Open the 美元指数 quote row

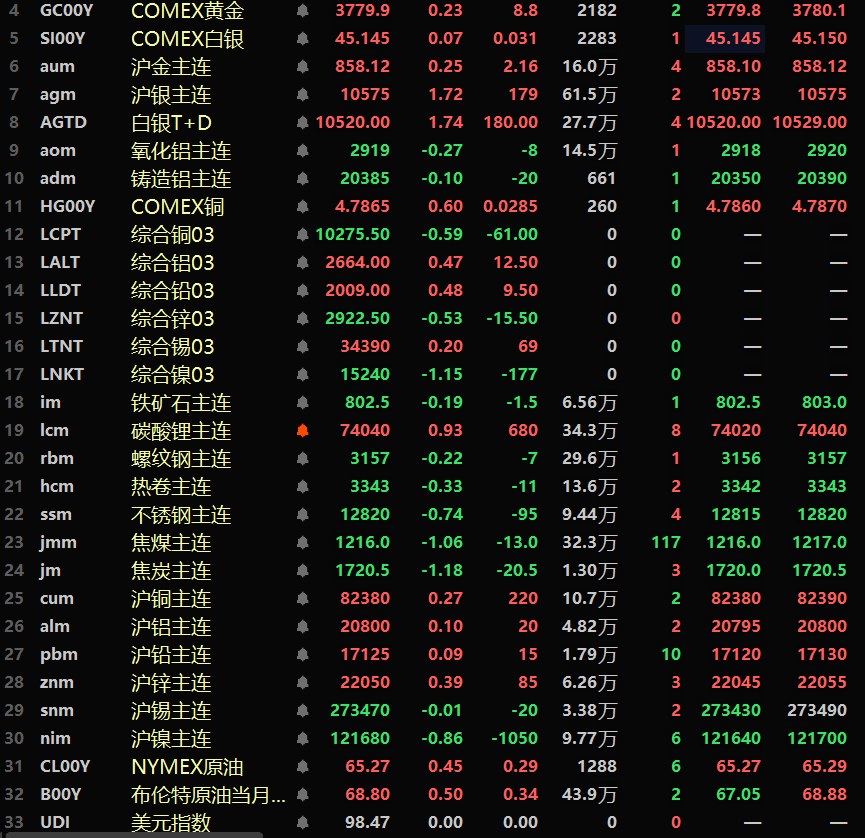[171, 823]
